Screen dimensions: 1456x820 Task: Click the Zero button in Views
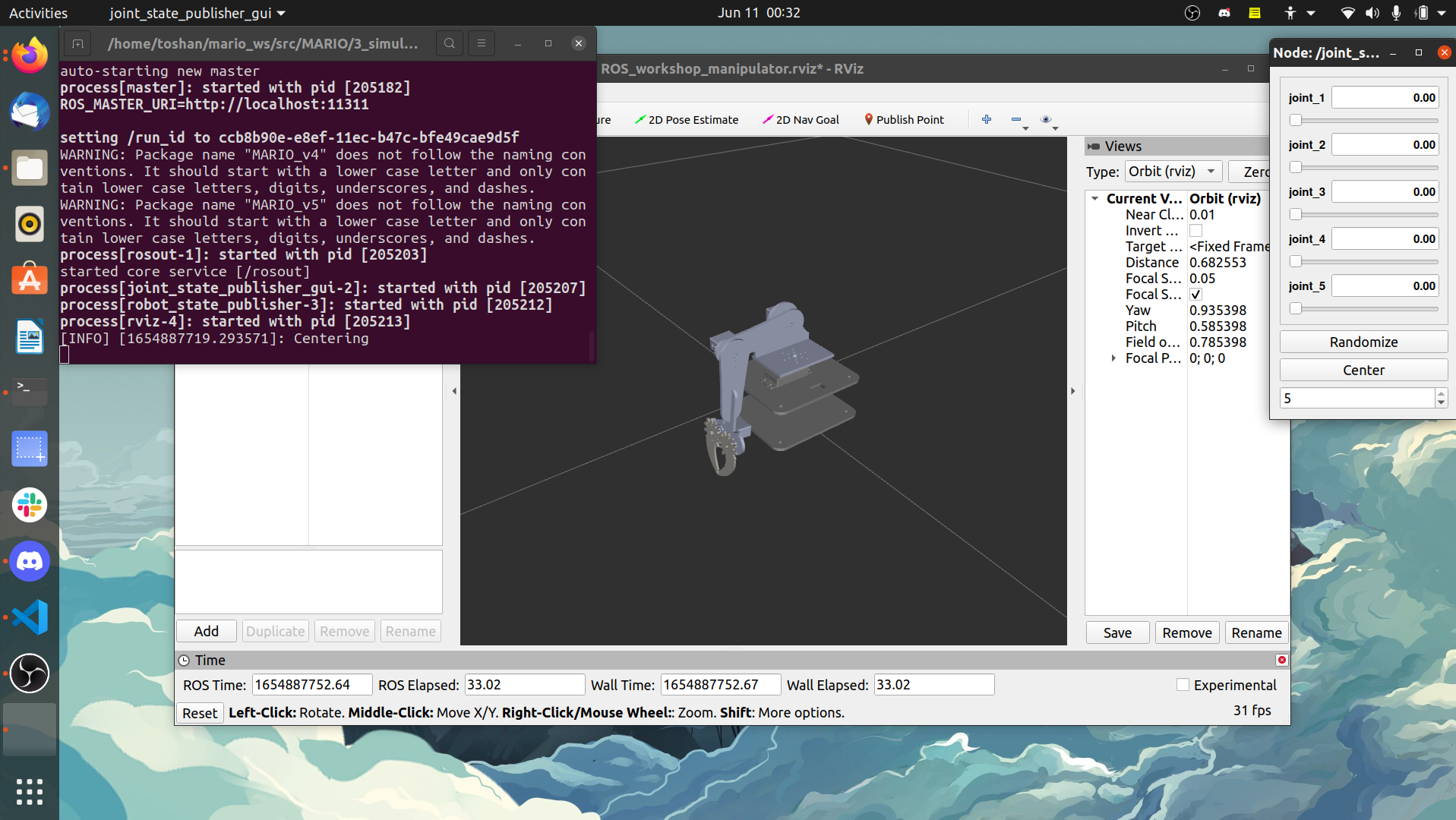[x=1249, y=172]
